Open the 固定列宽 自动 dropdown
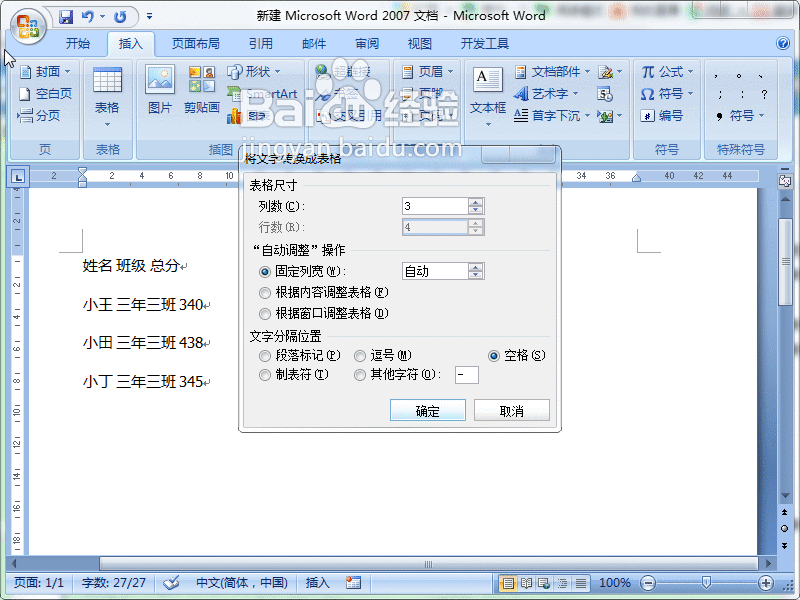 476,269
